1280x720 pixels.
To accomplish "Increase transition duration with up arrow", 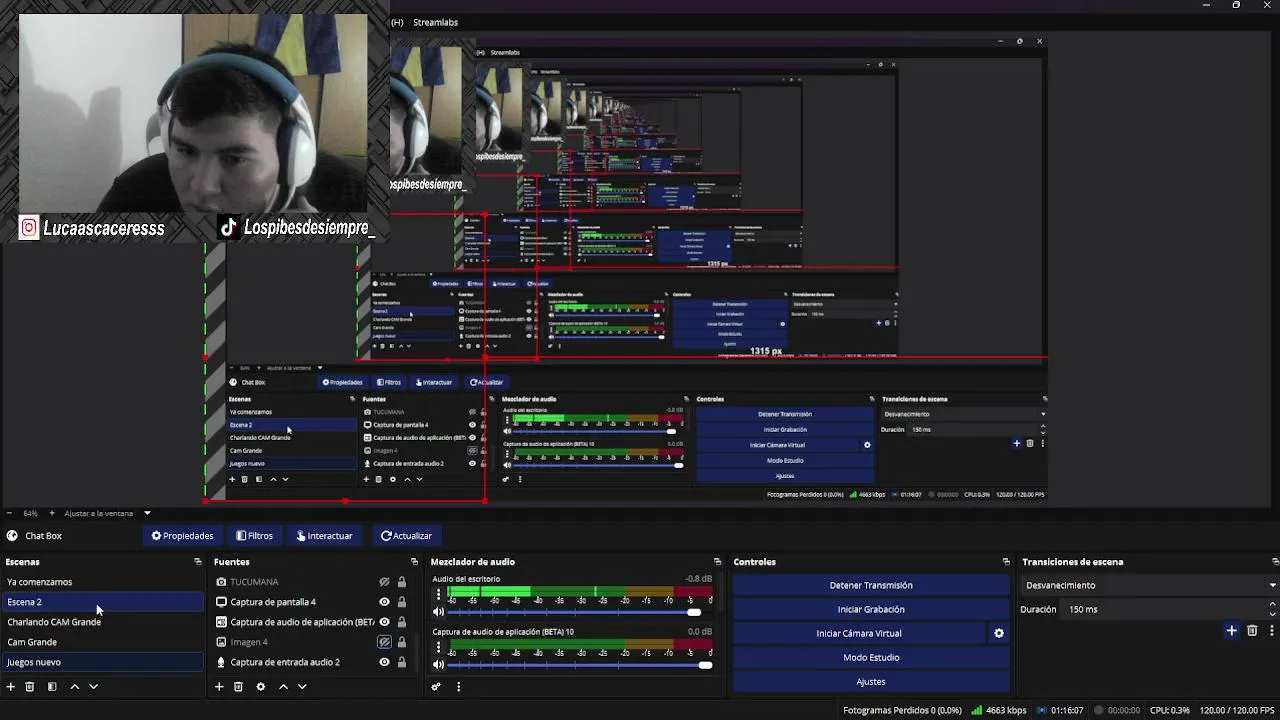I will 1272,604.
